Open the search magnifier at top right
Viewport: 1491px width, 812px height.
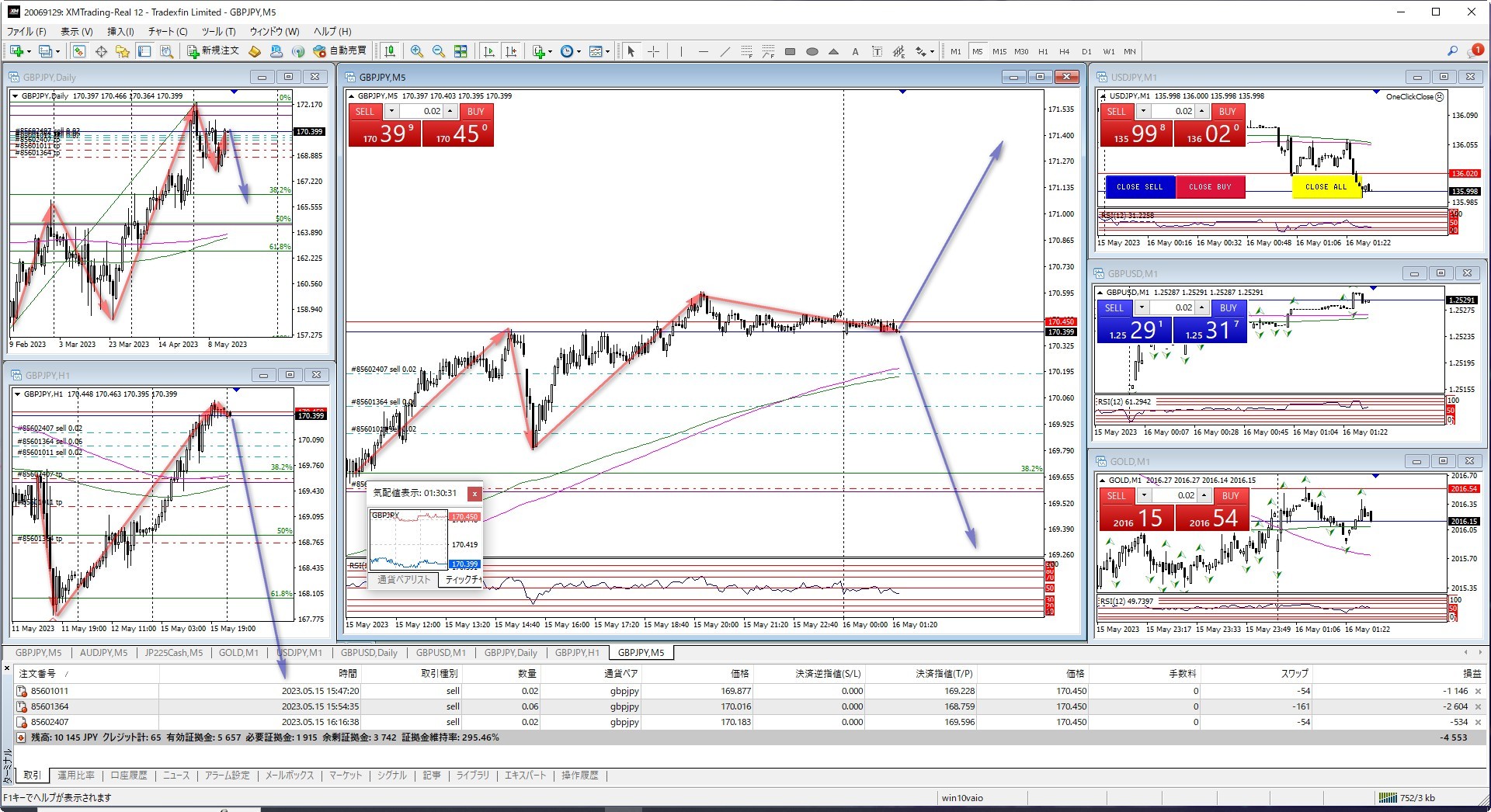(1452, 51)
